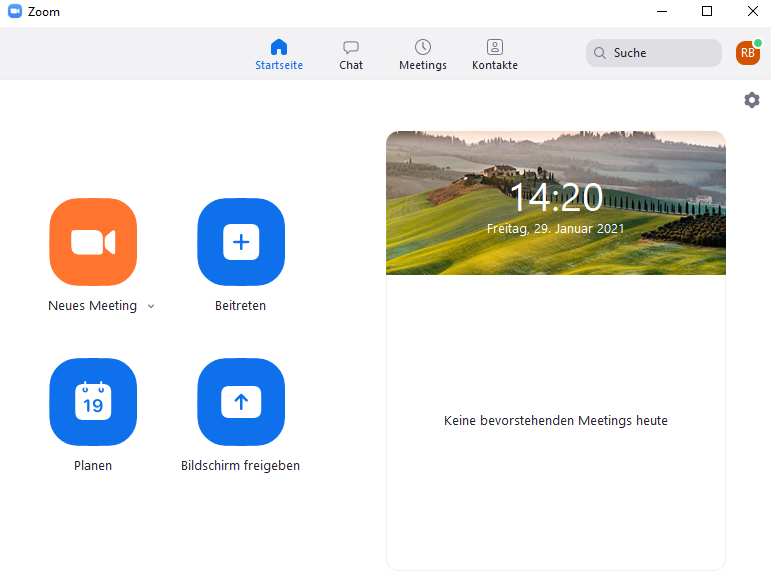Click the Planen label text
Image resolution: width=771 pixels, height=576 pixels.
(x=93, y=465)
